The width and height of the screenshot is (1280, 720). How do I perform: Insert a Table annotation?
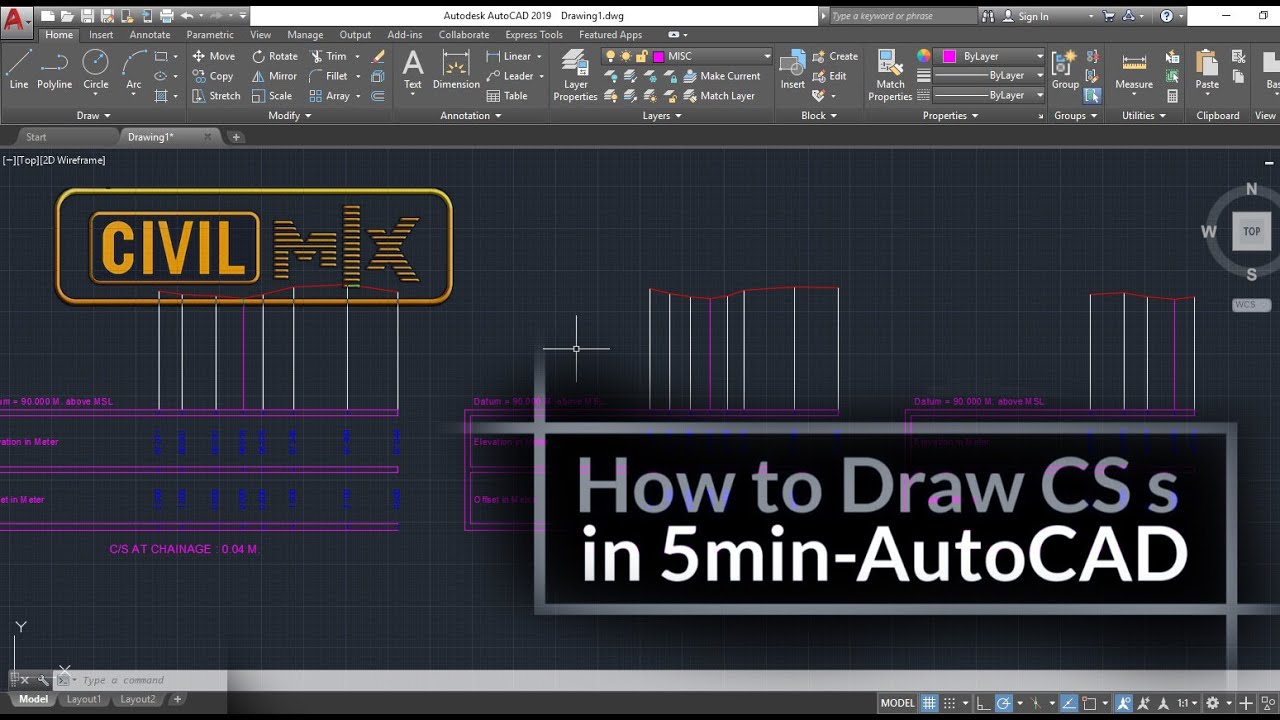click(507, 96)
